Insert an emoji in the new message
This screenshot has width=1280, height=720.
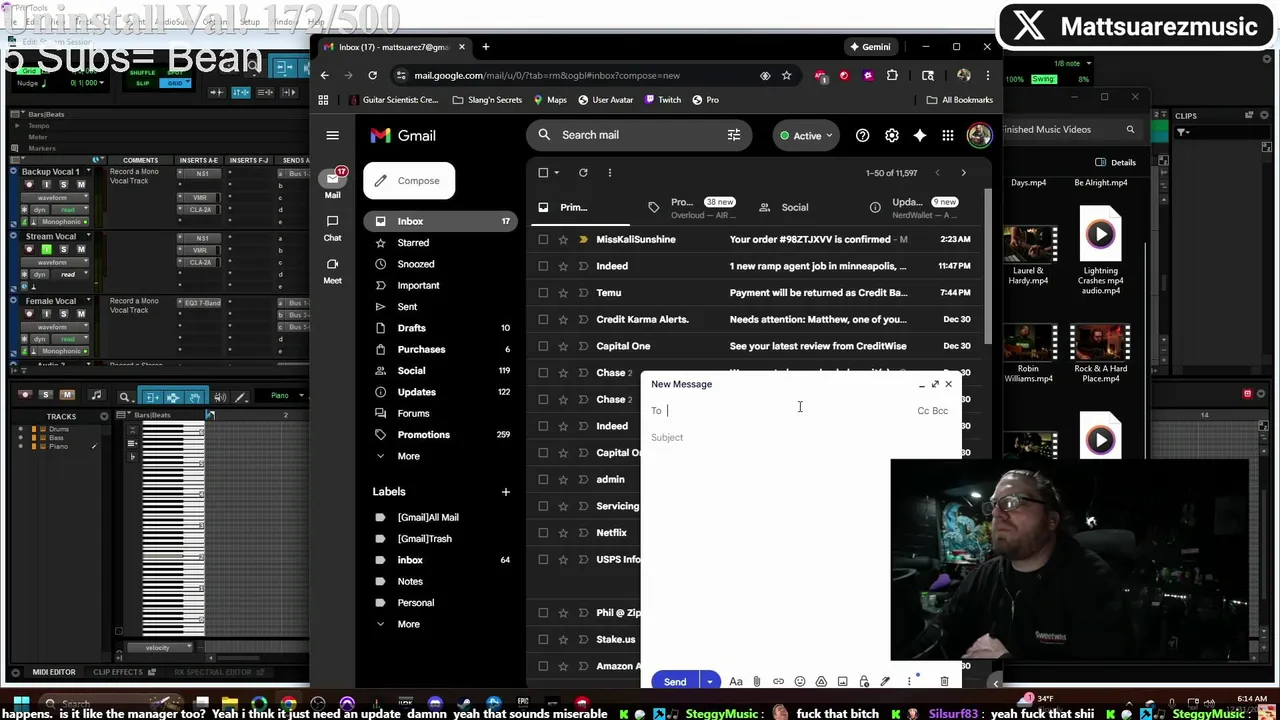pyautogui.click(x=800, y=682)
